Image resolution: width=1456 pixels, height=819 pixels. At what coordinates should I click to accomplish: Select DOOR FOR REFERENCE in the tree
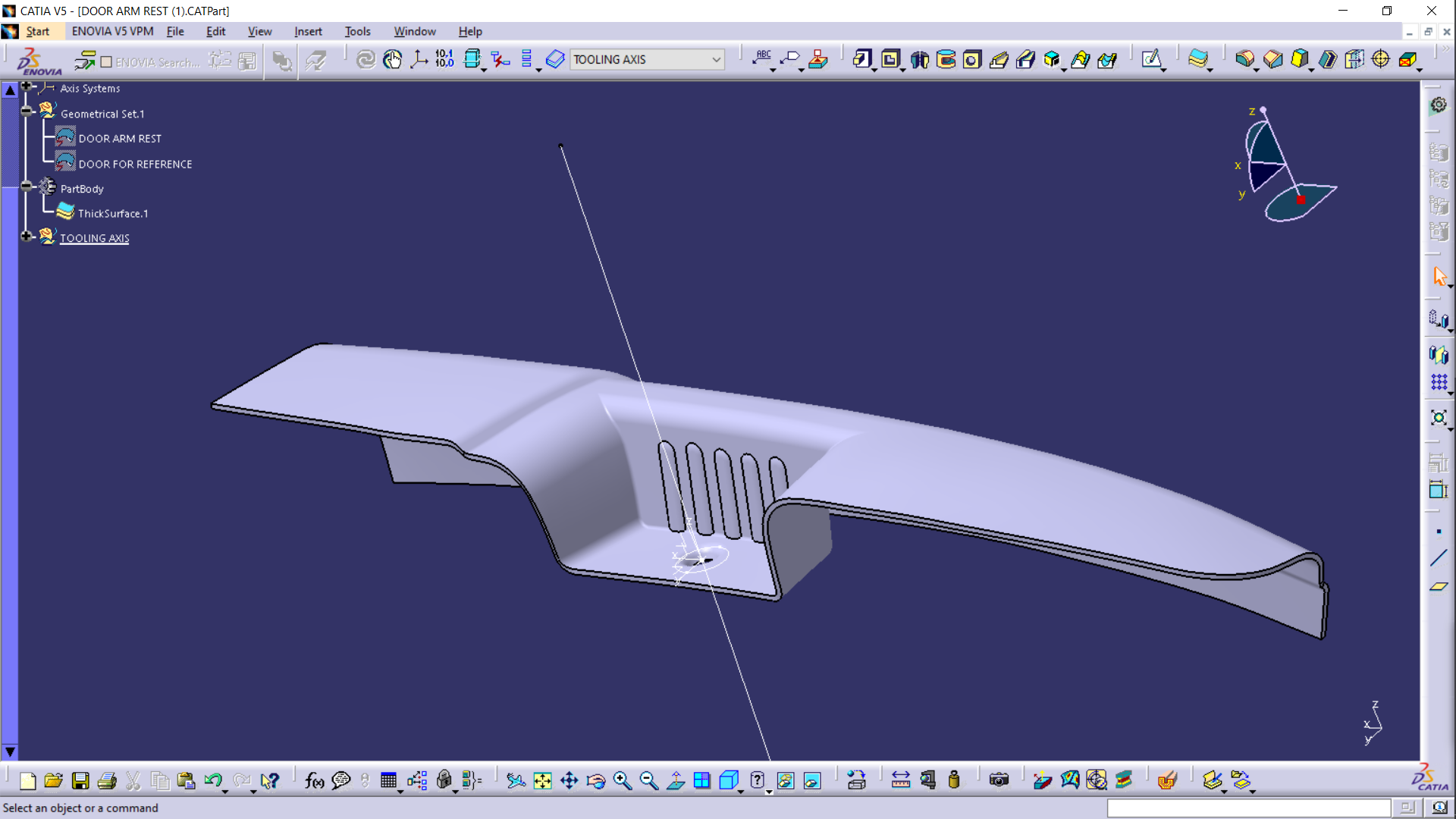[136, 164]
